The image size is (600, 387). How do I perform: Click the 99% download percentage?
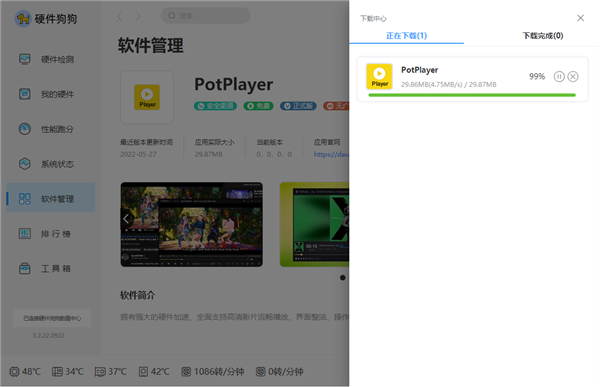(537, 77)
